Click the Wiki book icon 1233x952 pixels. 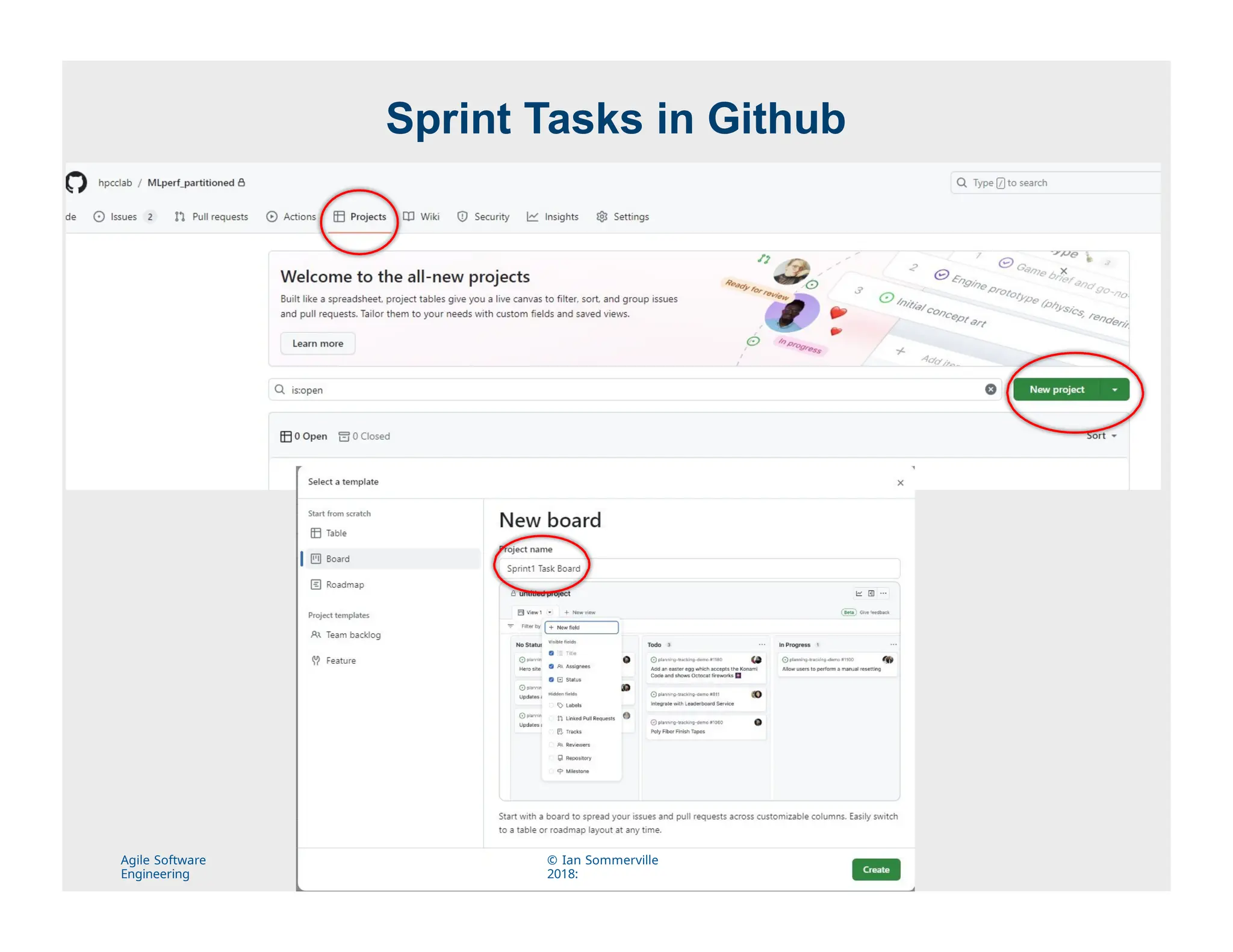click(x=409, y=217)
